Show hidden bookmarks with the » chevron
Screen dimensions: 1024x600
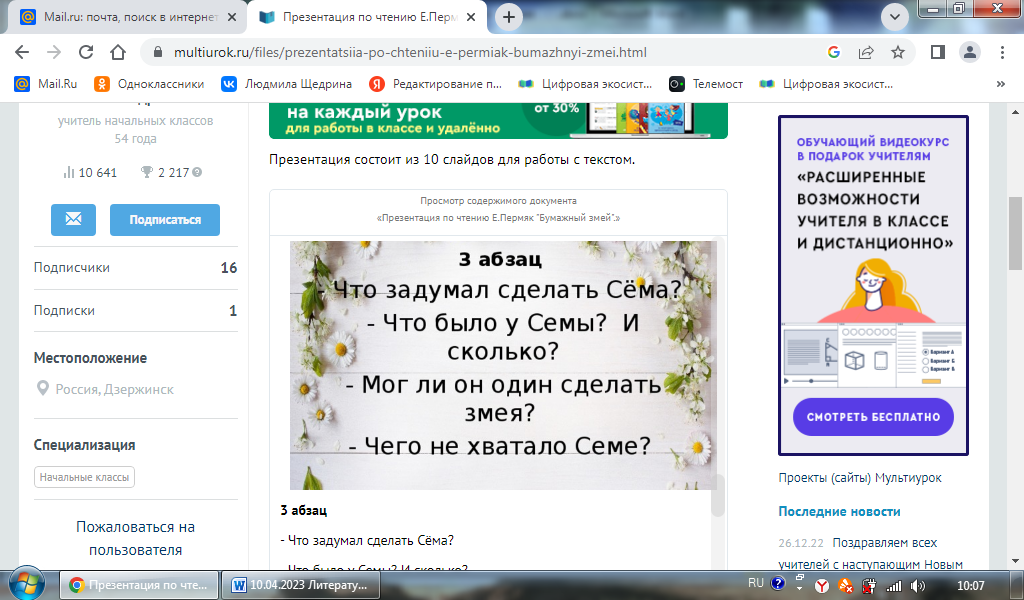(x=1000, y=84)
